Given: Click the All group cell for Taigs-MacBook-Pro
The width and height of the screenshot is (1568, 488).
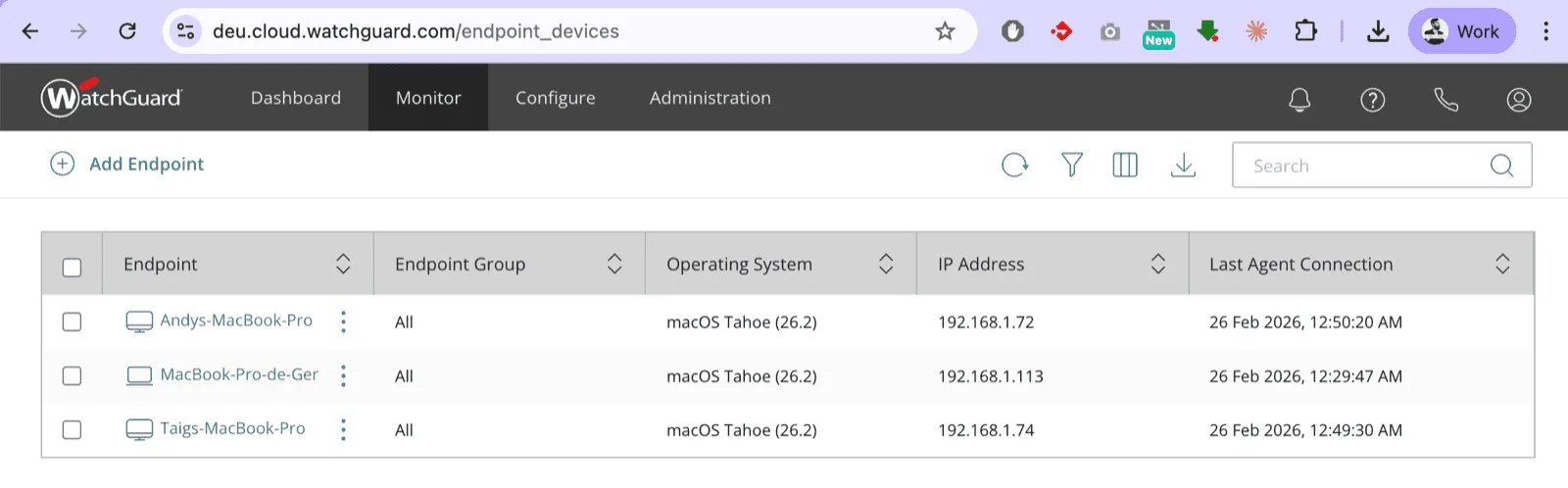Looking at the screenshot, I should click(404, 430).
